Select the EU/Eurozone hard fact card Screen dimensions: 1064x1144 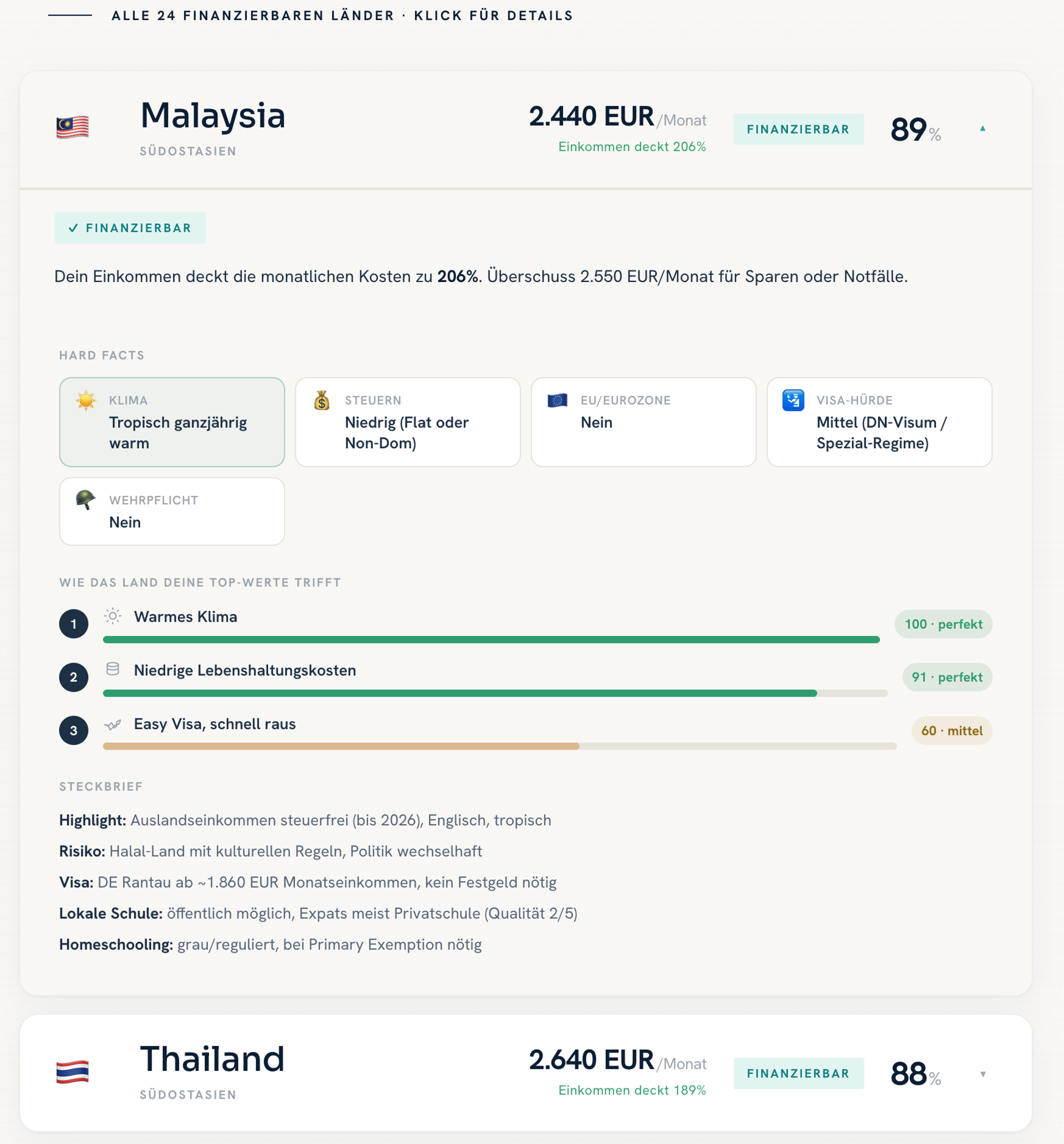643,422
